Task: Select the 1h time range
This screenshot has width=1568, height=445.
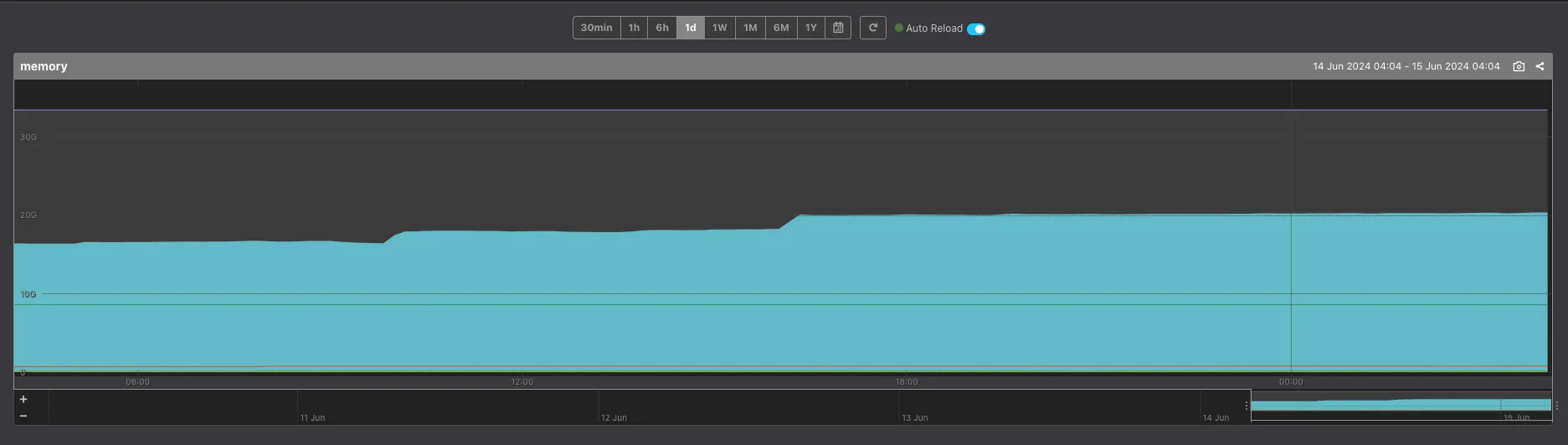Action: [x=634, y=28]
